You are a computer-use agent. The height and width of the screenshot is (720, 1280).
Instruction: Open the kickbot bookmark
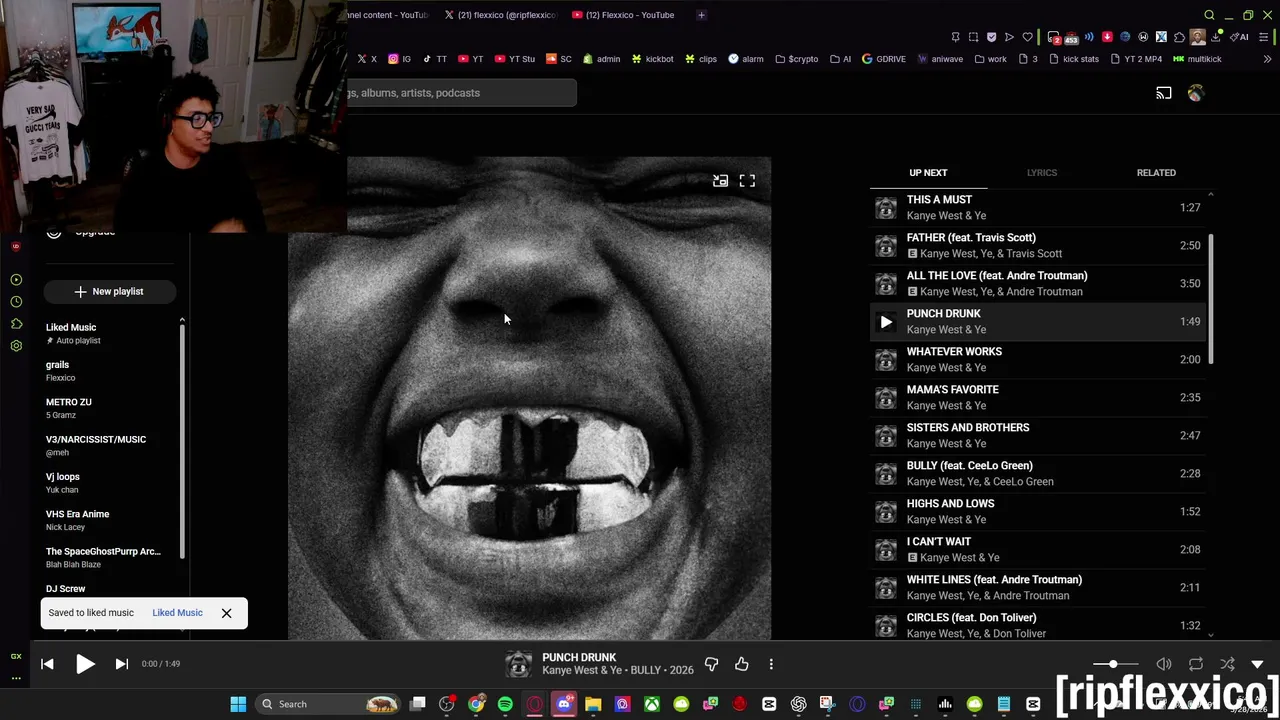(652, 59)
